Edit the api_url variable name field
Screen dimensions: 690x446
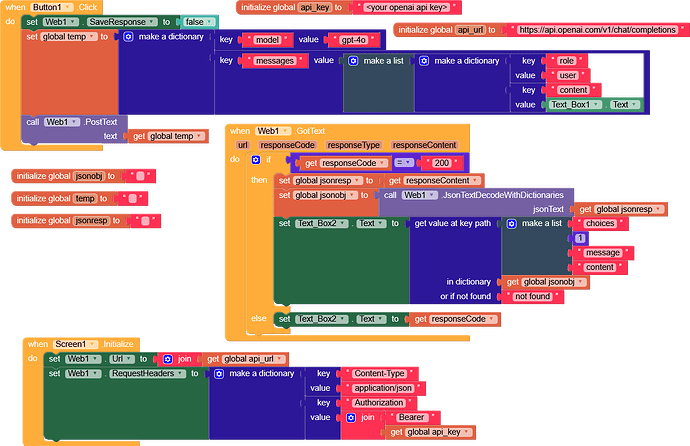click(x=470, y=30)
